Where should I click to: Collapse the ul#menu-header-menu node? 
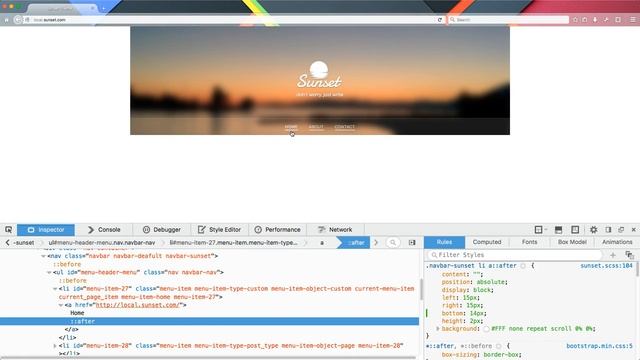49,272
